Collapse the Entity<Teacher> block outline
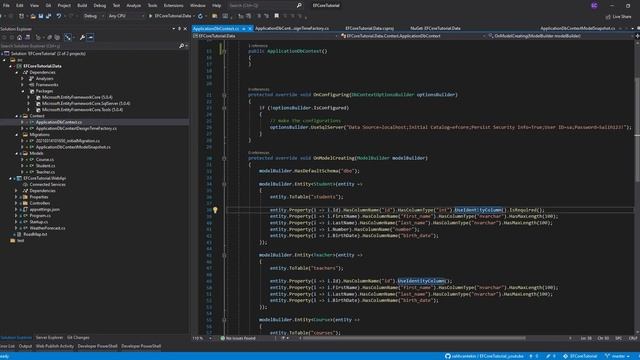Screen dimensions: 640x360 [x=224, y=255]
